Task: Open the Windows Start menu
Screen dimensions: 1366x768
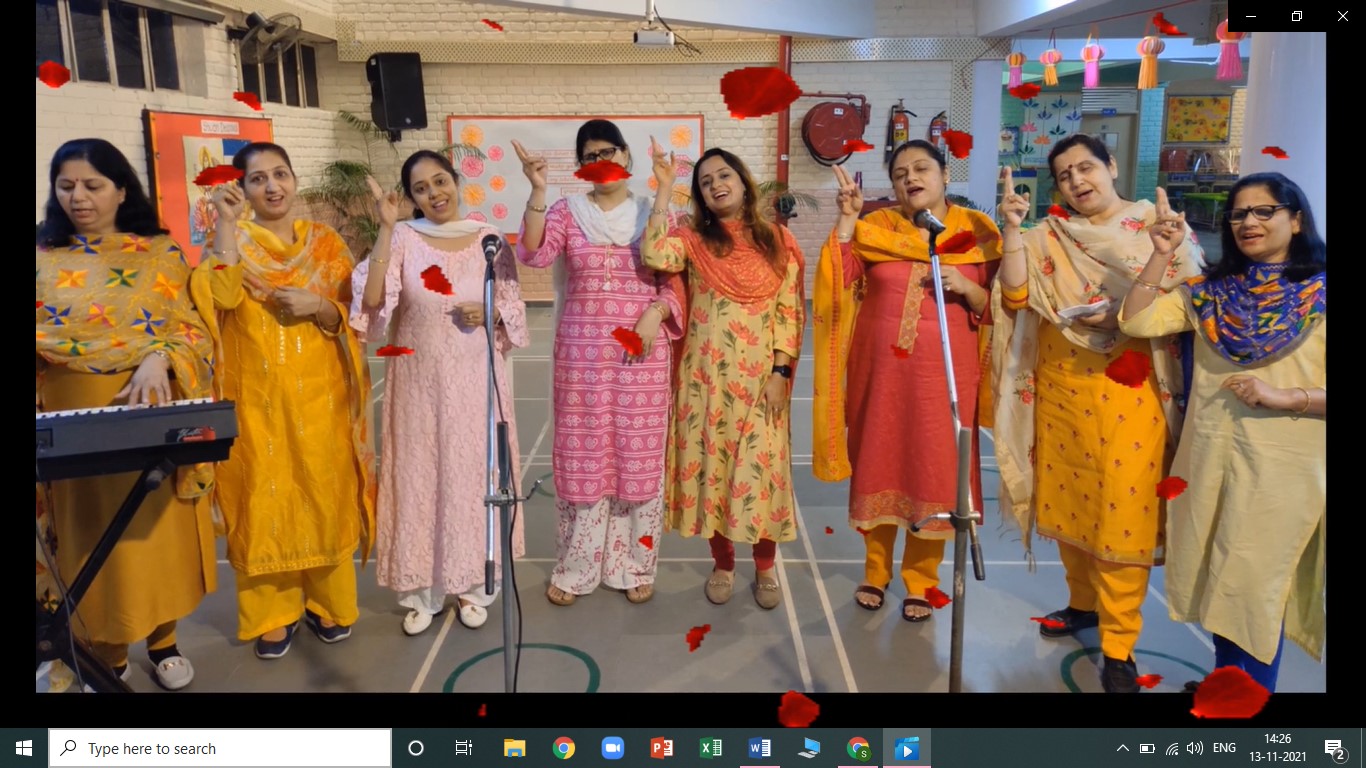Action: pos(24,748)
